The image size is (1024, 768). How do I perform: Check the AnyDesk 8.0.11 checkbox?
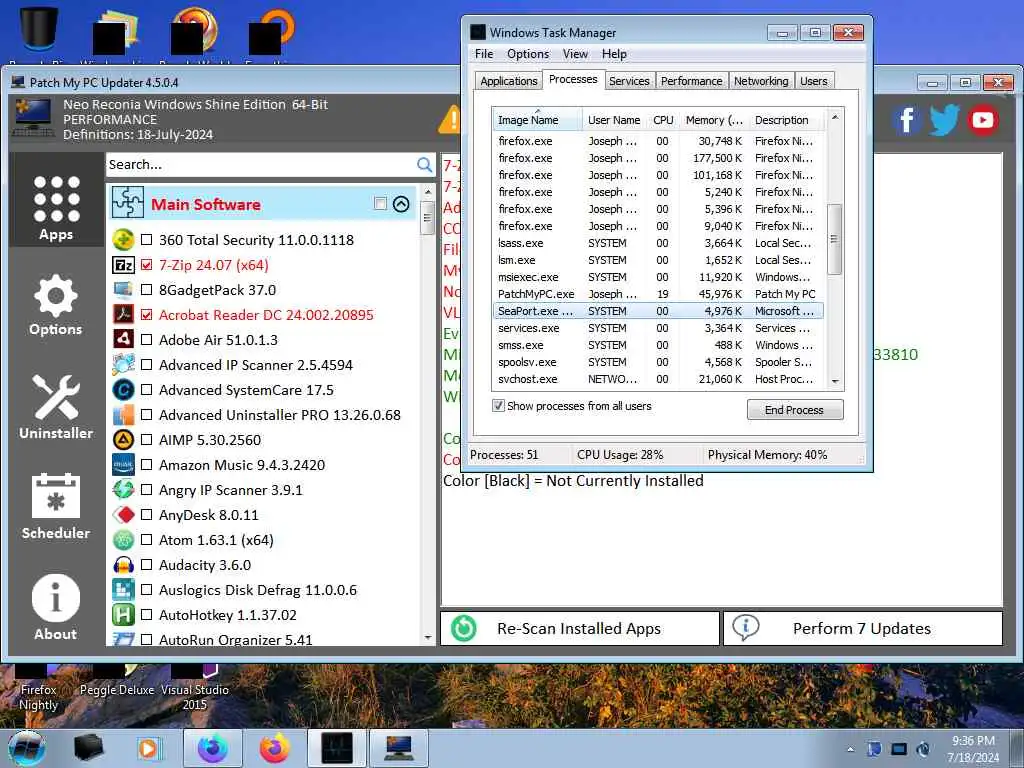(x=146, y=515)
